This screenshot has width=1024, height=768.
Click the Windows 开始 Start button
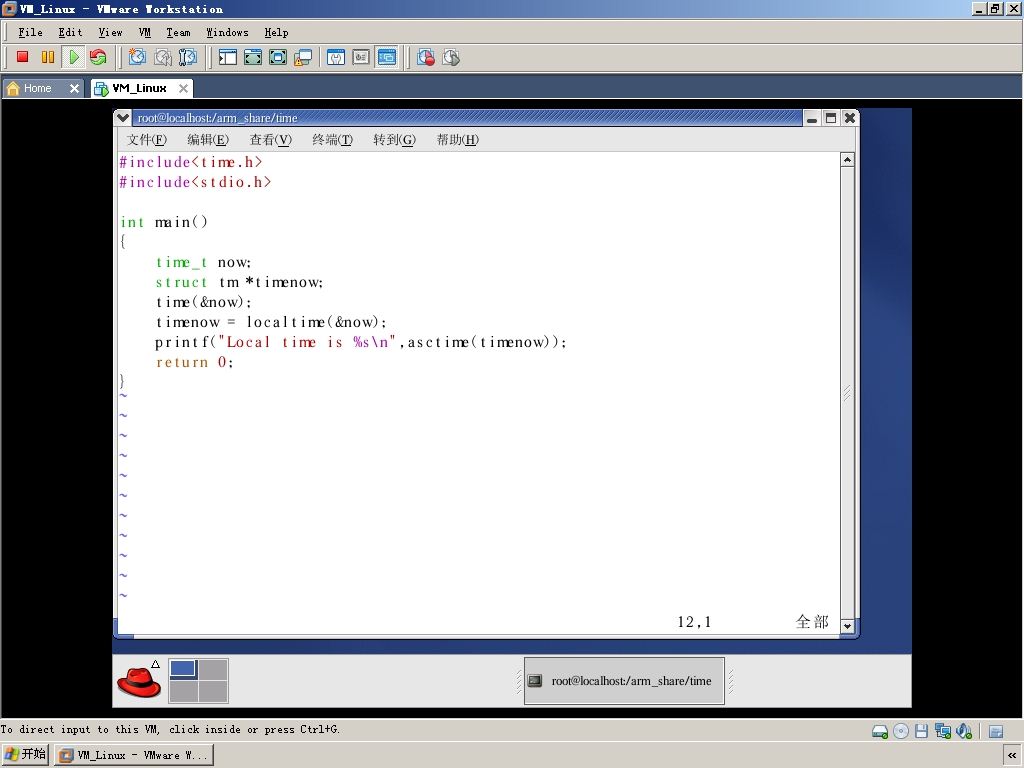pos(25,755)
